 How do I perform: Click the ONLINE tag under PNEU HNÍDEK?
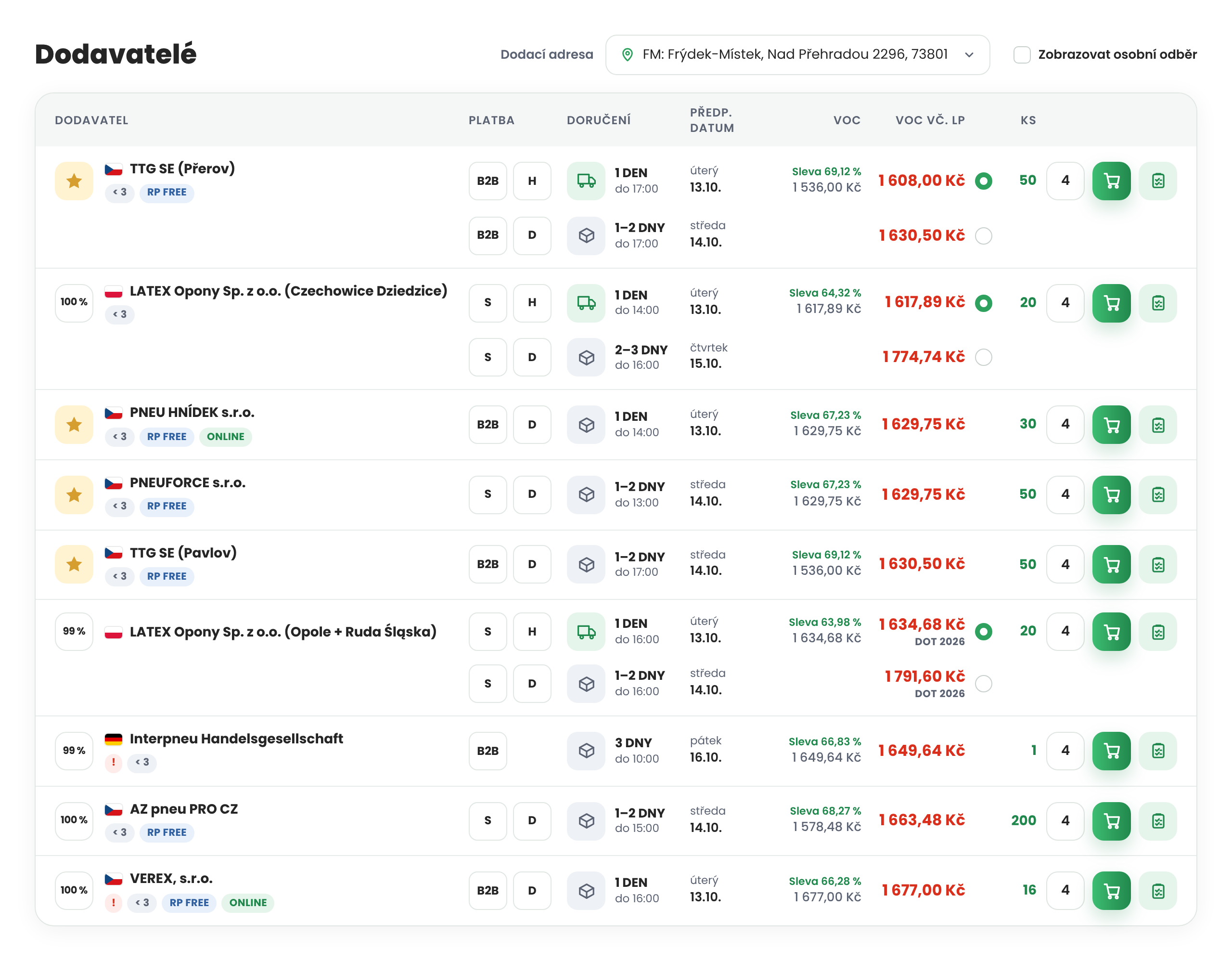(225, 437)
